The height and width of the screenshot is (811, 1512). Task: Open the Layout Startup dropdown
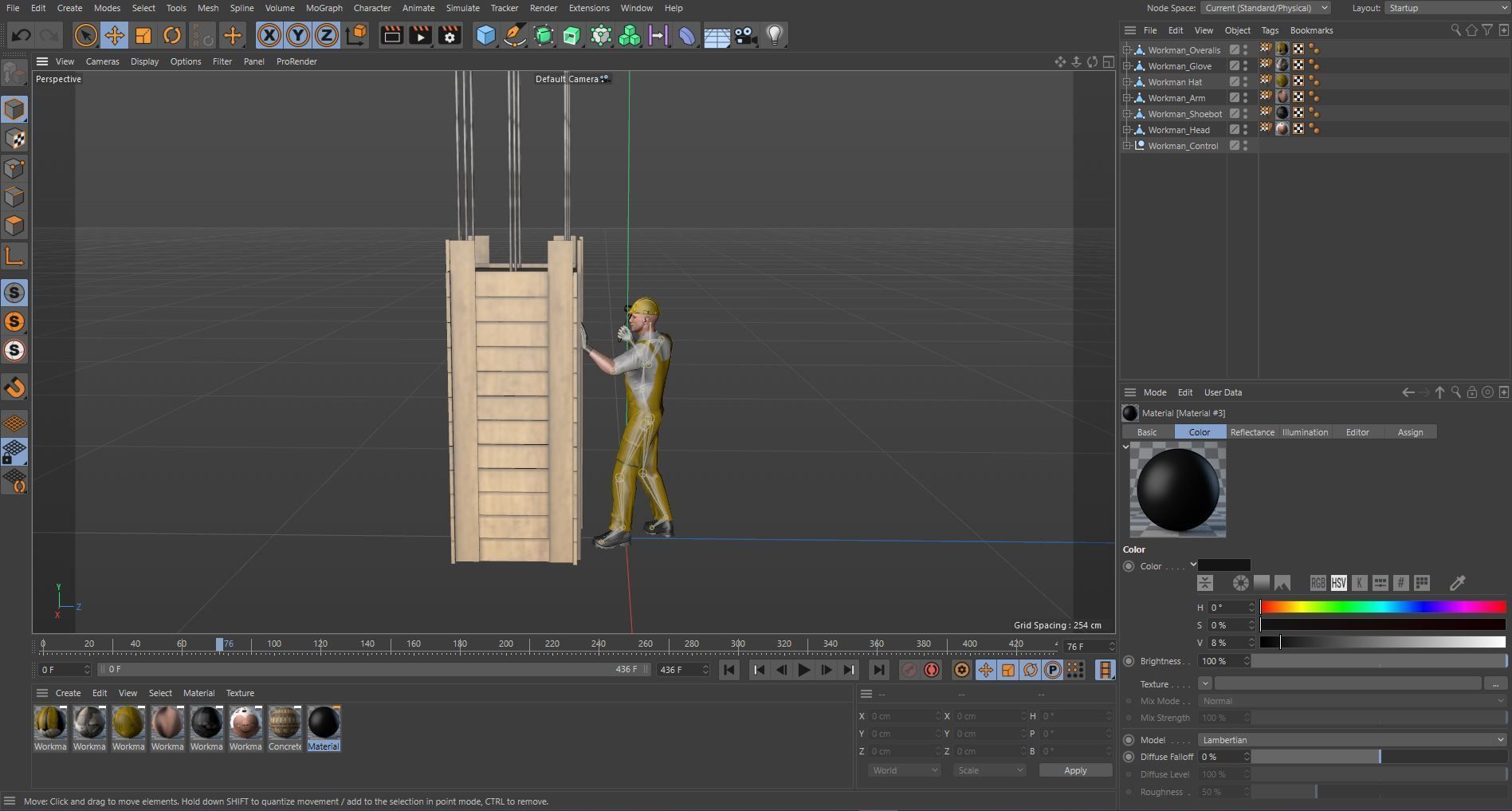[1447, 8]
